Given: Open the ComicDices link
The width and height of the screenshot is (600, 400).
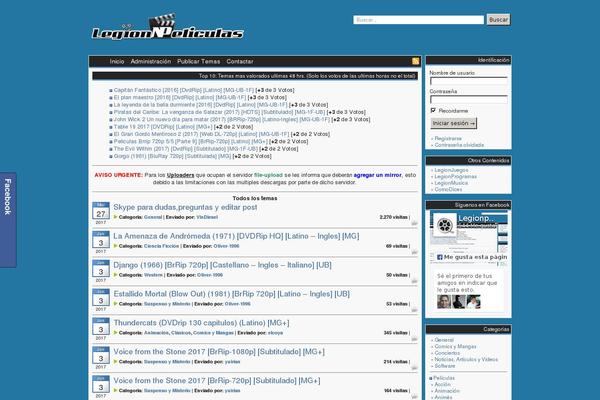Looking at the screenshot, I should (448, 189).
